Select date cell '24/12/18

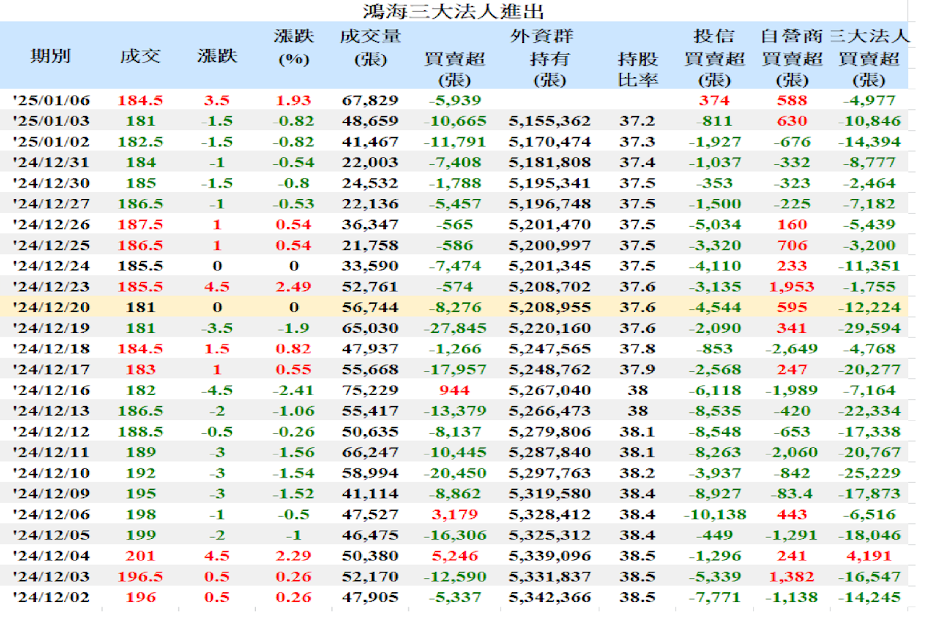pyautogui.click(x=51, y=349)
